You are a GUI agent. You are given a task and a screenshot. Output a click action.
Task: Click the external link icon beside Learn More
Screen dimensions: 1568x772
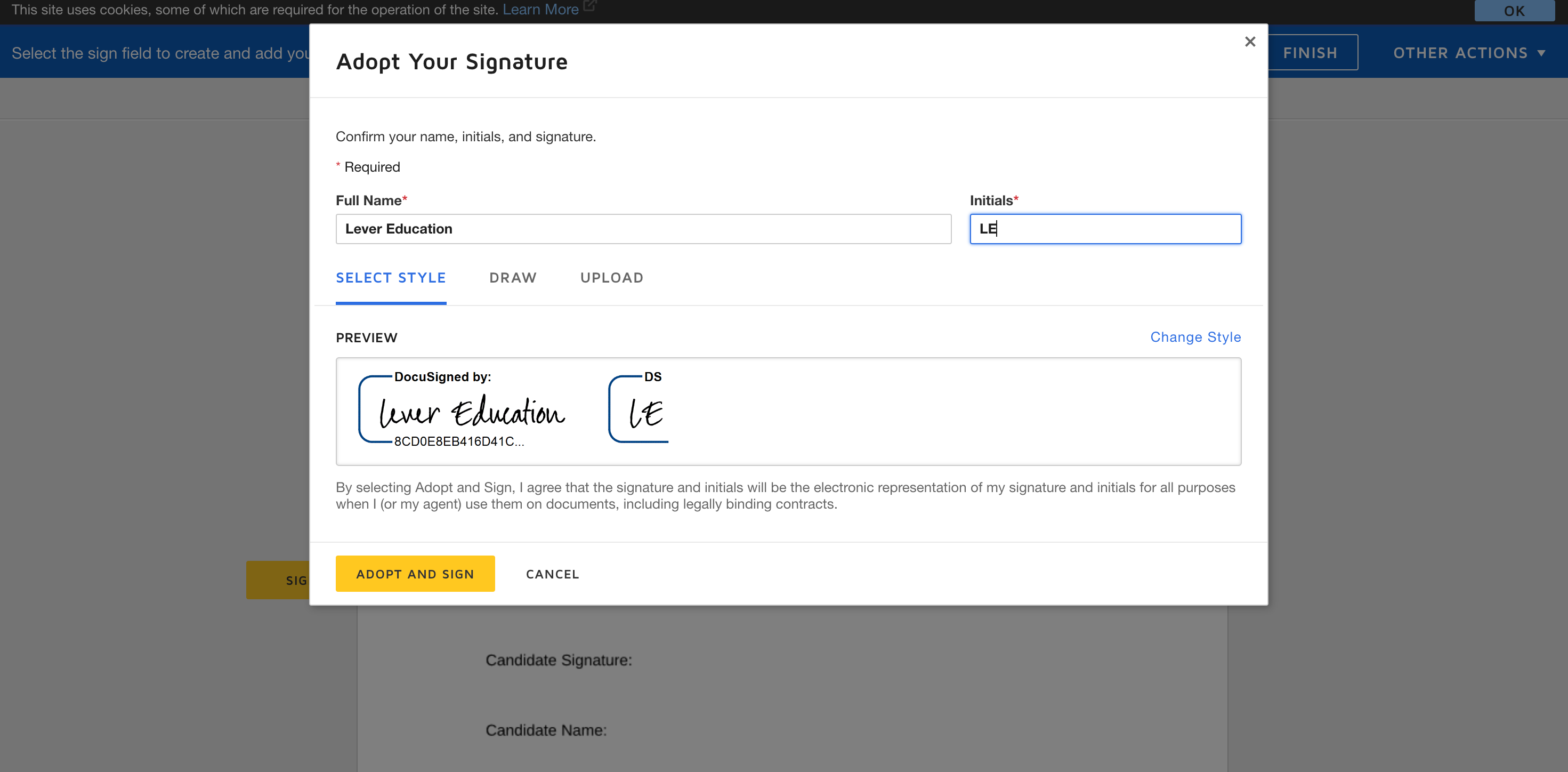[589, 5]
